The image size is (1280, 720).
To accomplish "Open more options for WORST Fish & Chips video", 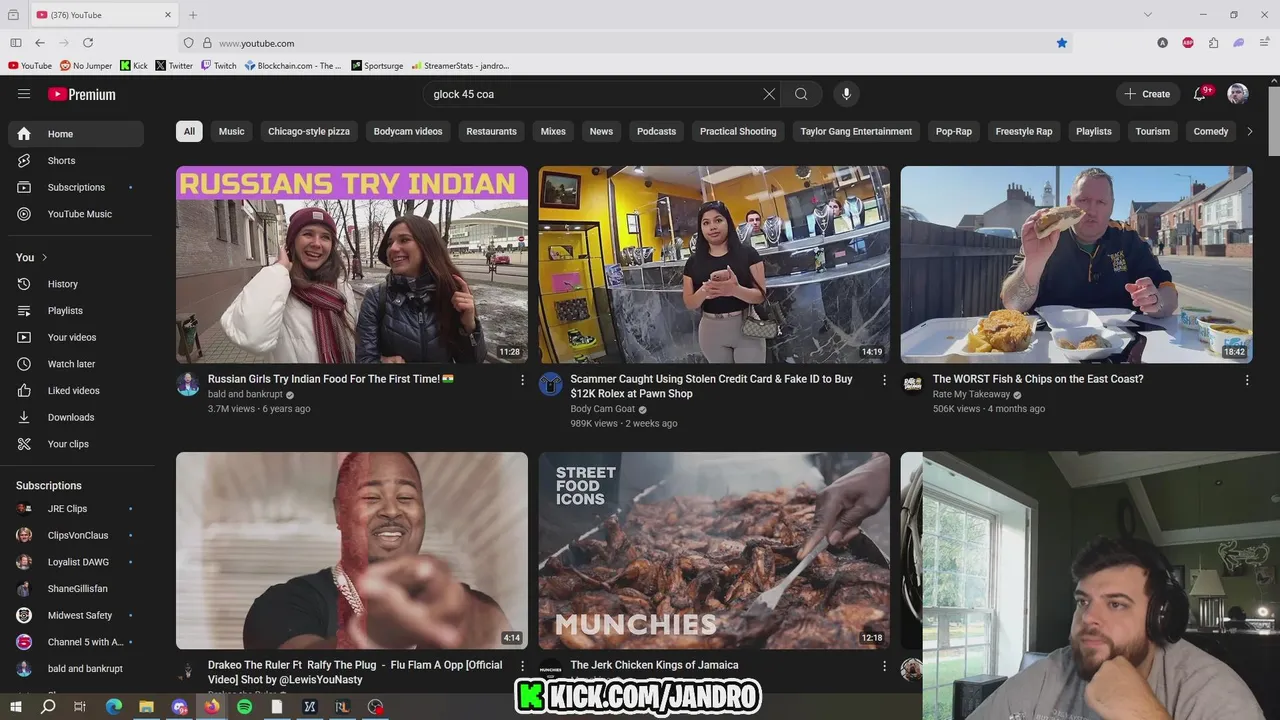I will (1247, 380).
